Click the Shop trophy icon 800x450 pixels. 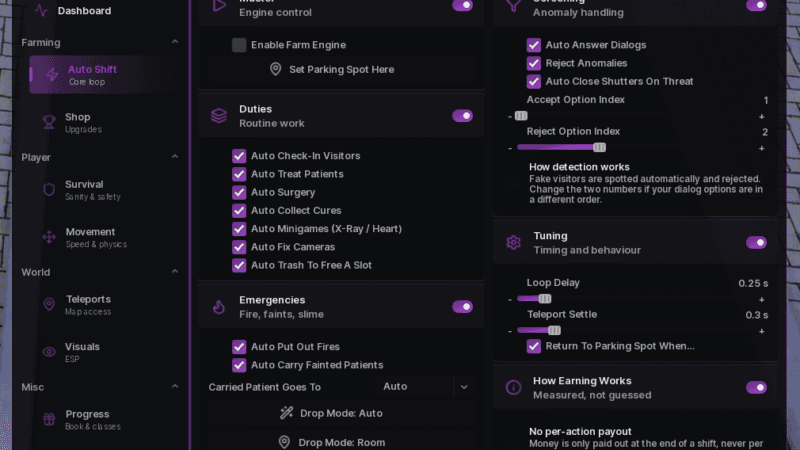coord(49,122)
